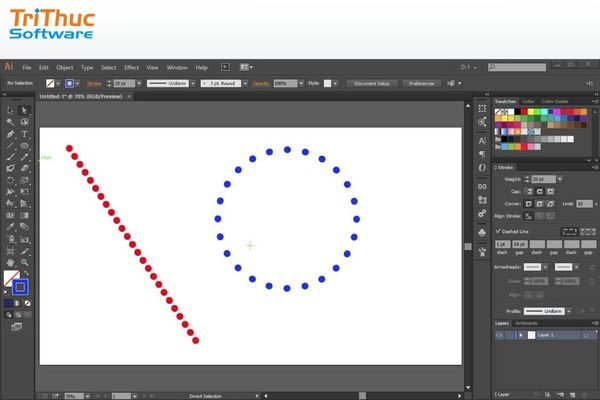Select the Pen tool
Viewport: 600px width, 400px height.
pos(10,134)
